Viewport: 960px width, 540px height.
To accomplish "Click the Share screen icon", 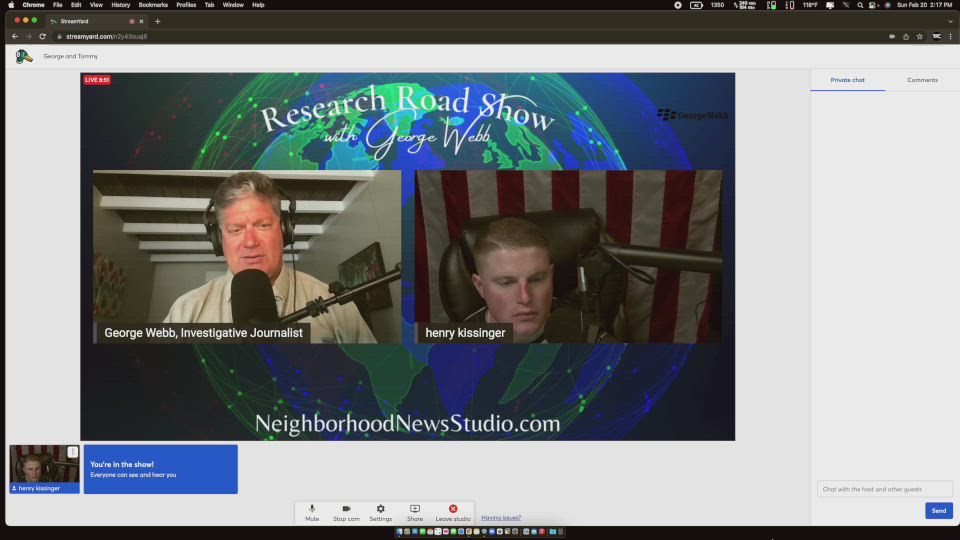I will click(415, 512).
